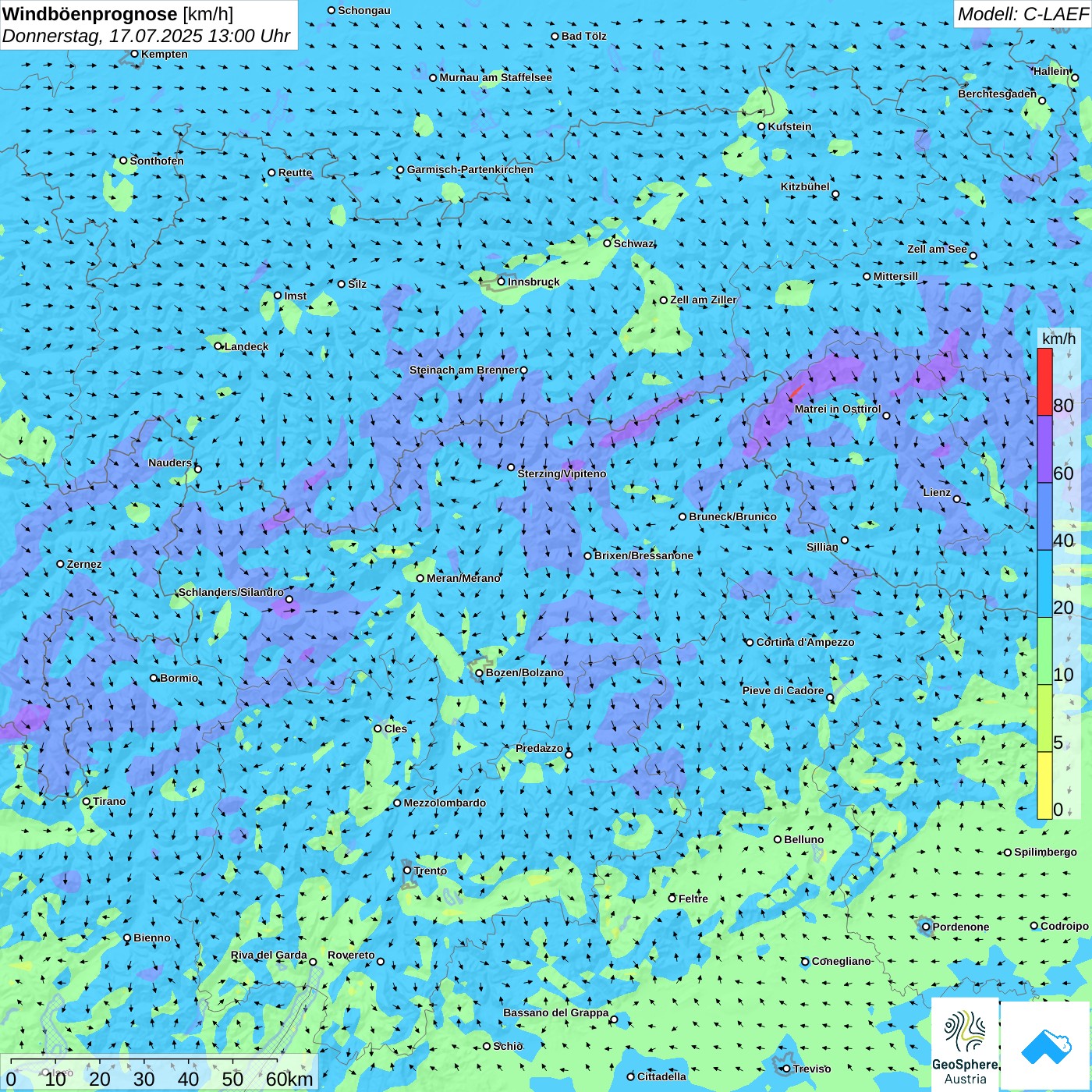The width and height of the screenshot is (1092, 1092).
Task: Click the Sonthofen label
Action: (x=157, y=161)
